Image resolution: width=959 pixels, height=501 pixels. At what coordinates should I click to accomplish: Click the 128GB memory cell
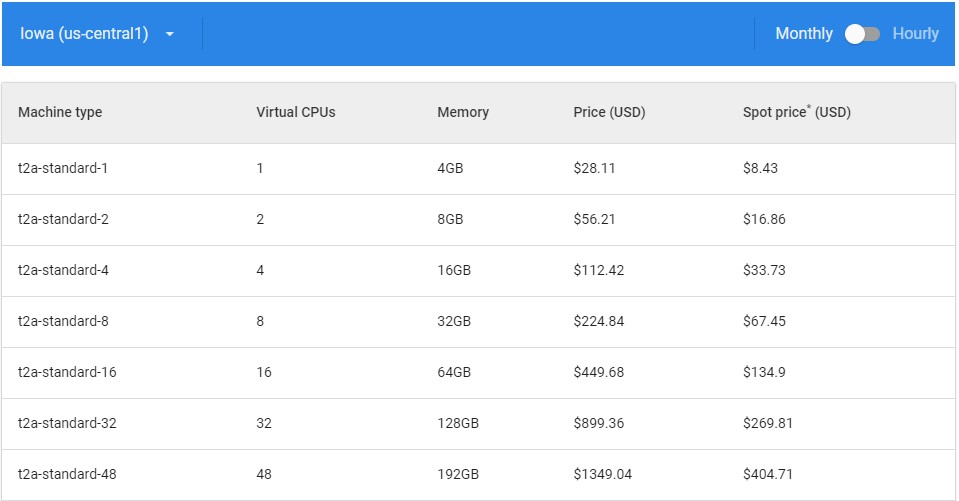[x=458, y=423]
